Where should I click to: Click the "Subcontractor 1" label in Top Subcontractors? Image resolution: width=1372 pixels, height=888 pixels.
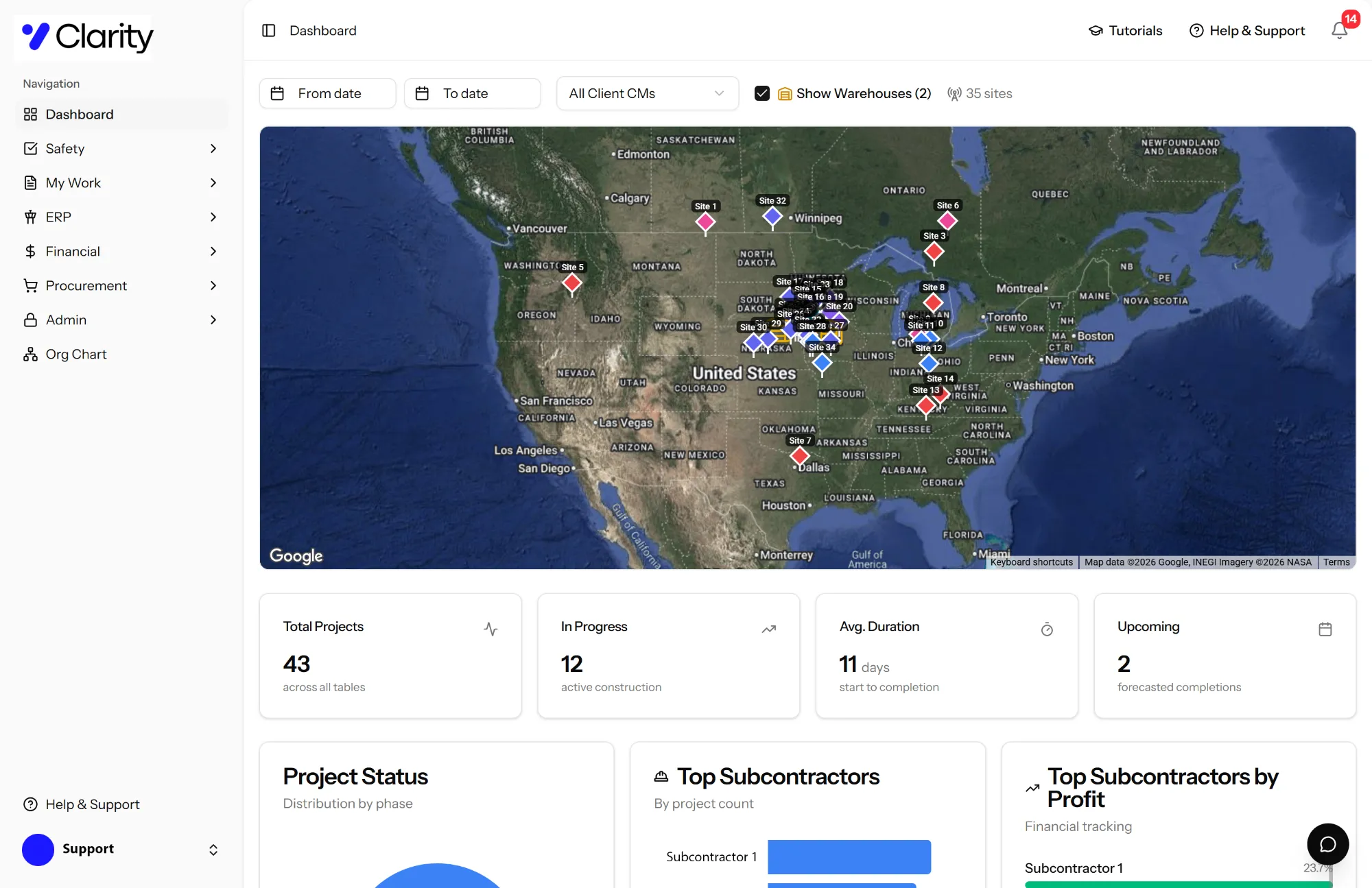coord(711,857)
